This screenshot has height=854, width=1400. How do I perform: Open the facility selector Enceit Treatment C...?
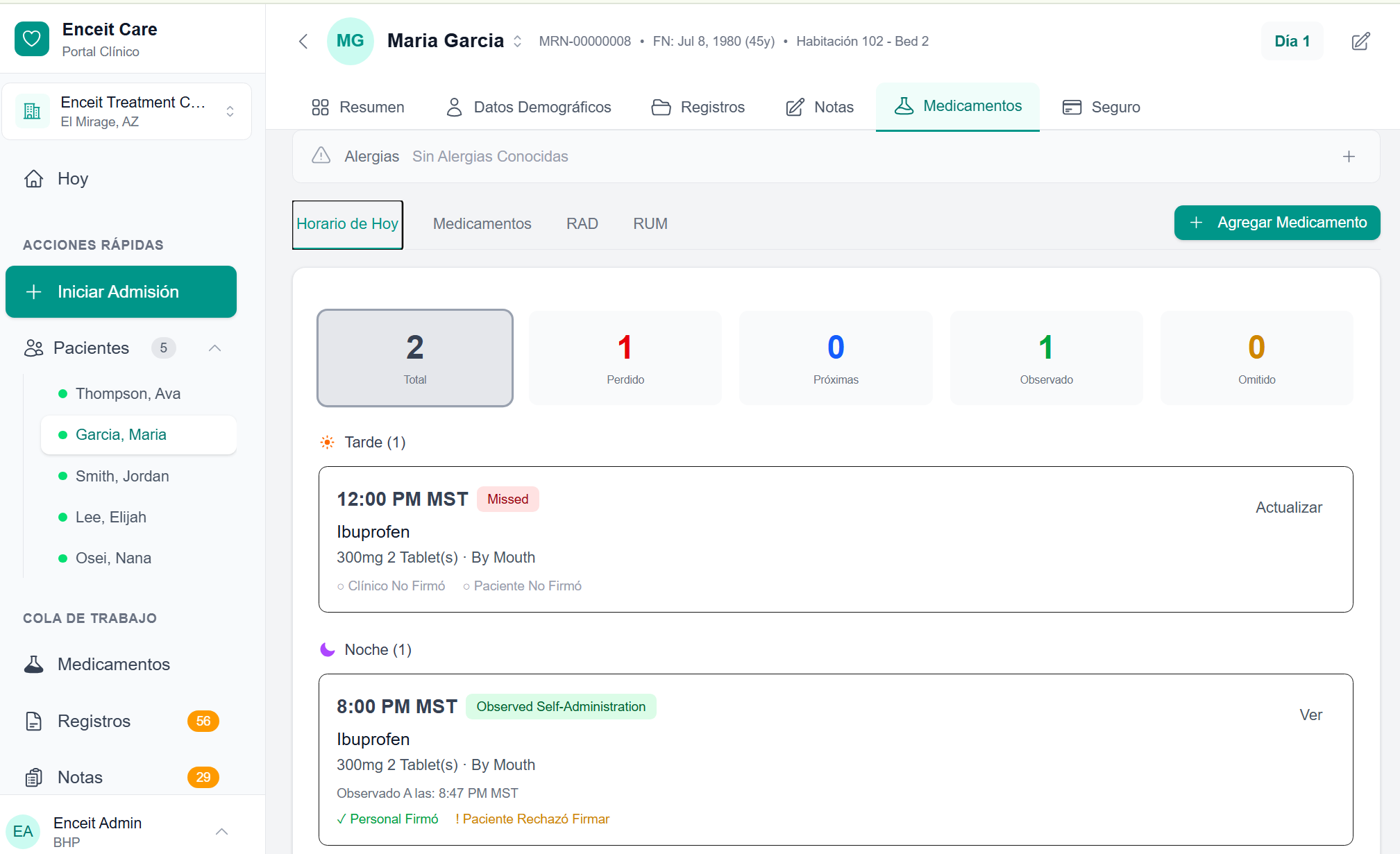click(127, 112)
